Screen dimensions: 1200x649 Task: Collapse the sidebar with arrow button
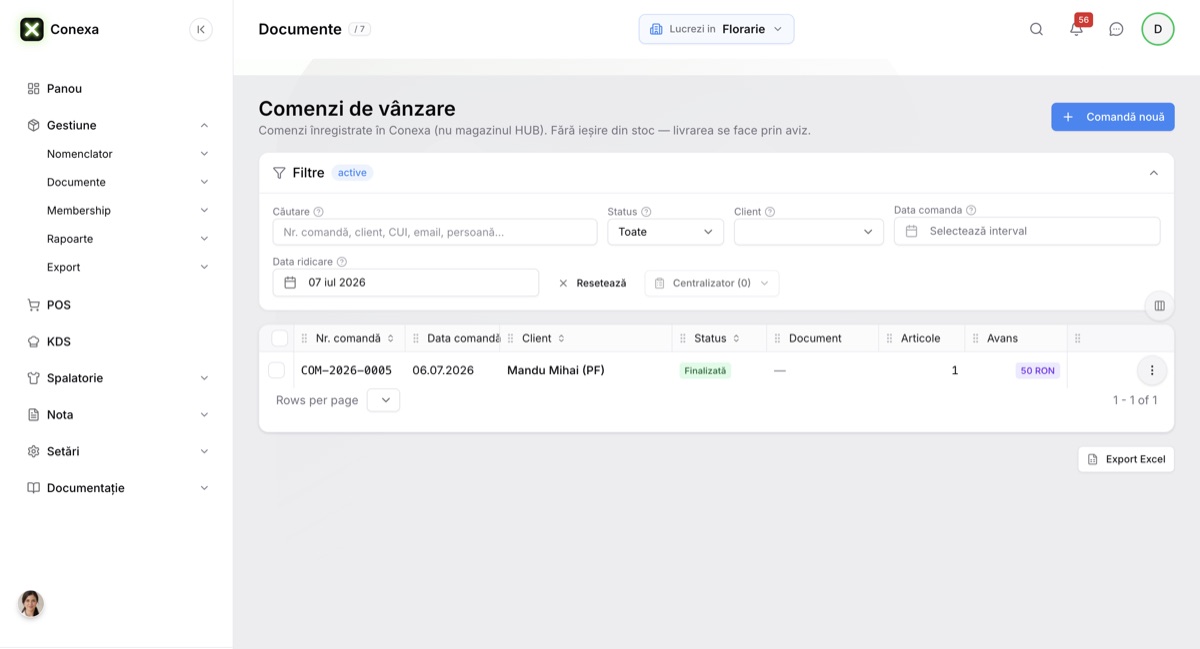coord(201,29)
